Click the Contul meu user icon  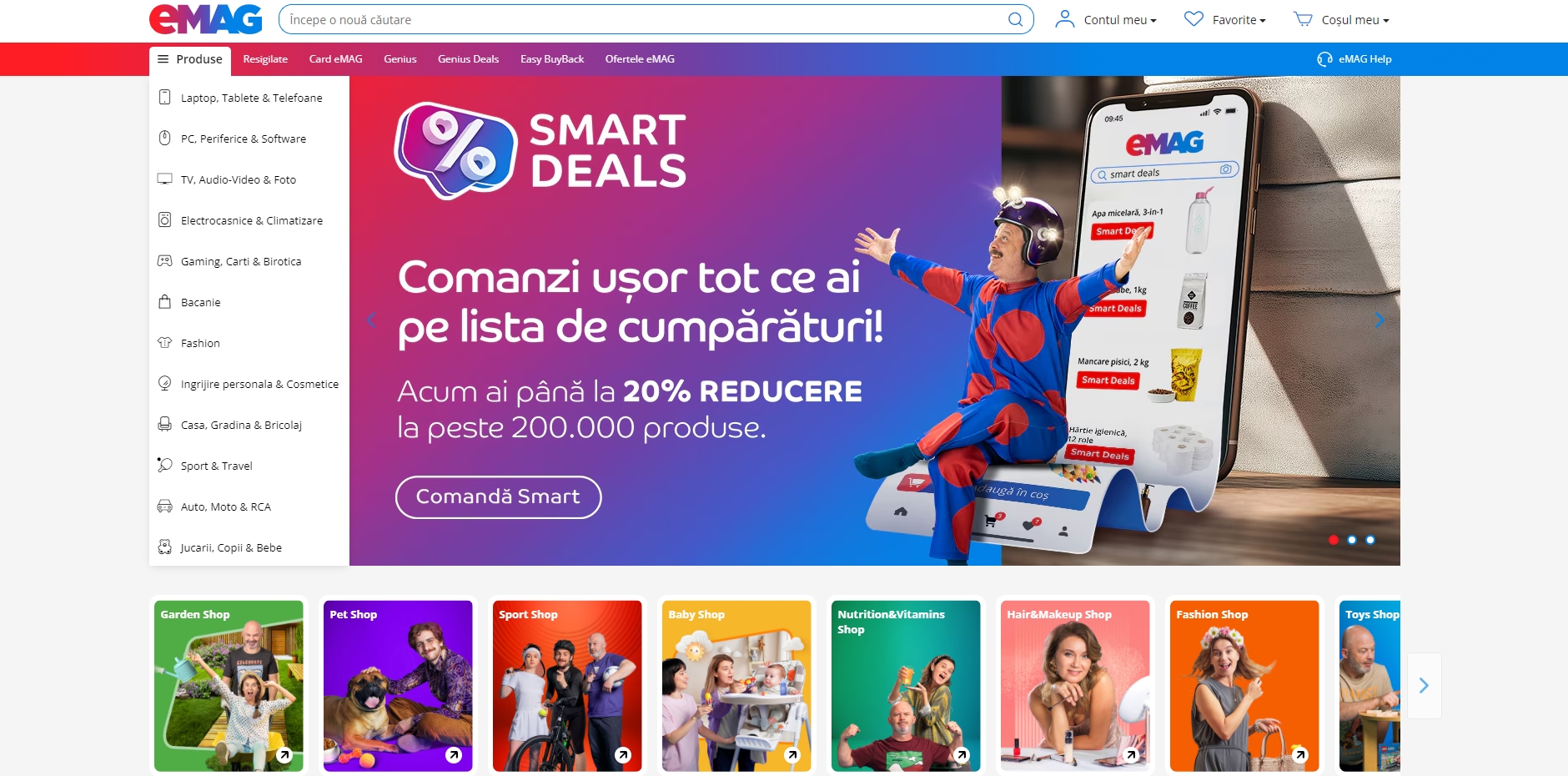click(x=1065, y=19)
